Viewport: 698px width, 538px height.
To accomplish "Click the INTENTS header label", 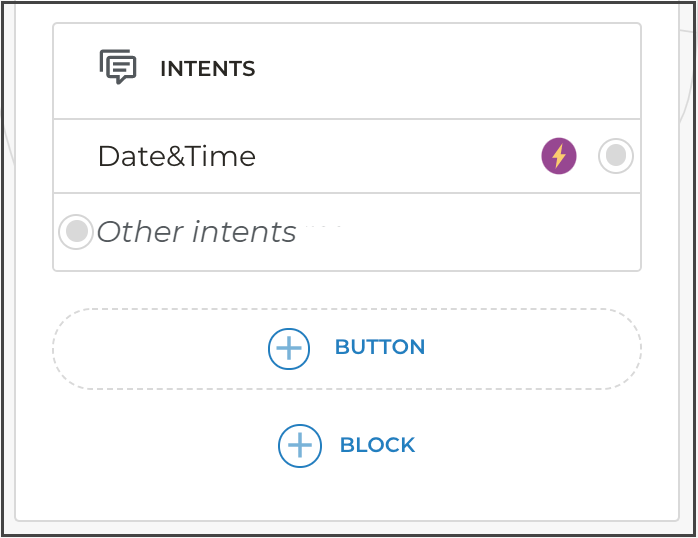I will click(x=207, y=69).
